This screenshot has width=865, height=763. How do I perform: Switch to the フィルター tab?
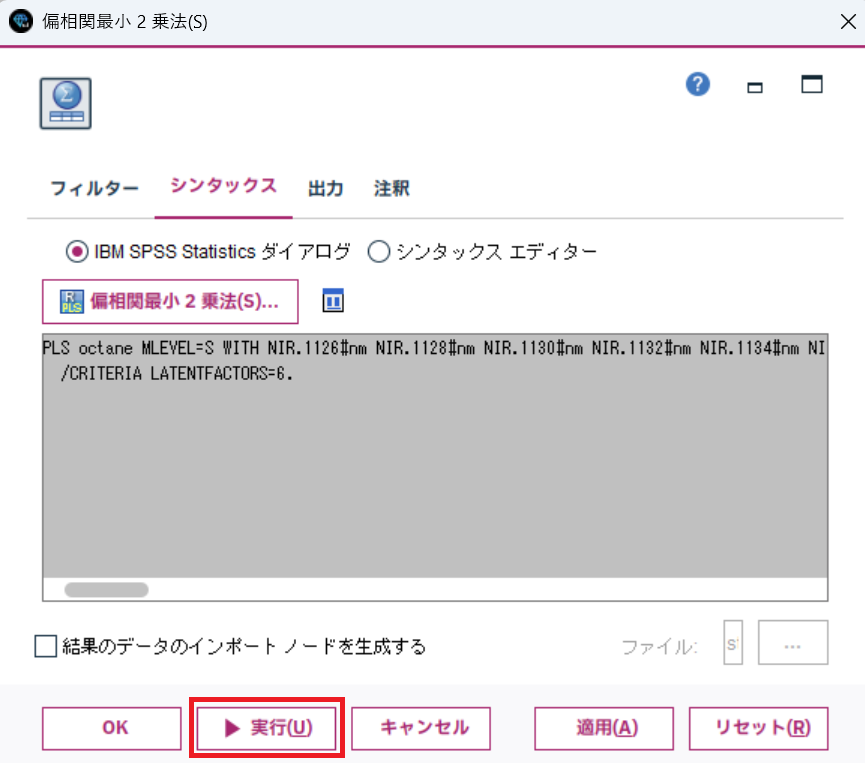[x=94, y=189]
